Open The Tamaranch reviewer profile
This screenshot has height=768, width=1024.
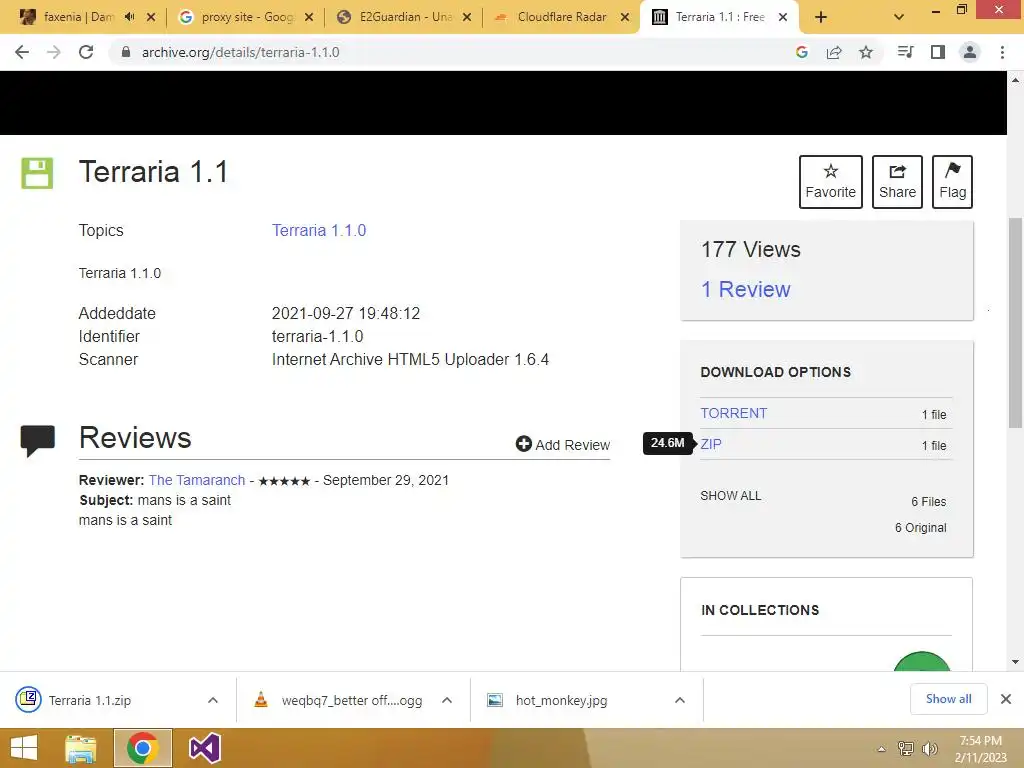pyautogui.click(x=197, y=480)
